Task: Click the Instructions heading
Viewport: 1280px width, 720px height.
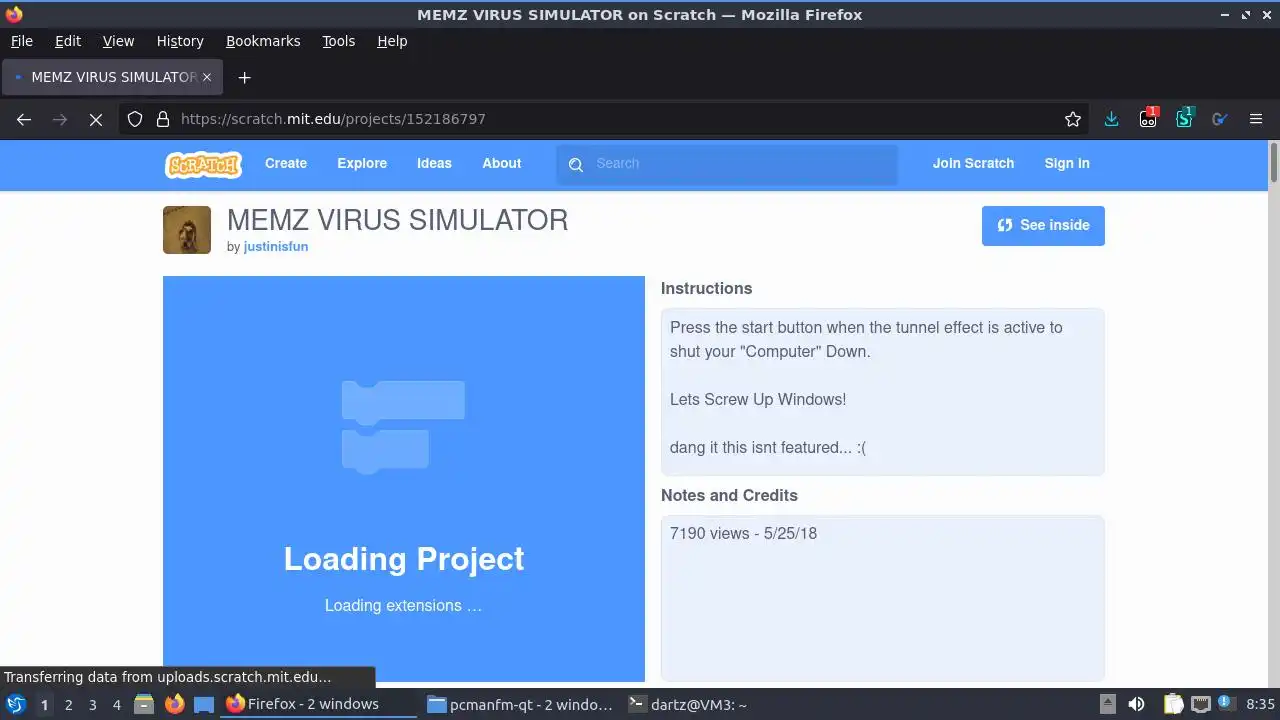Action: pyautogui.click(x=706, y=289)
